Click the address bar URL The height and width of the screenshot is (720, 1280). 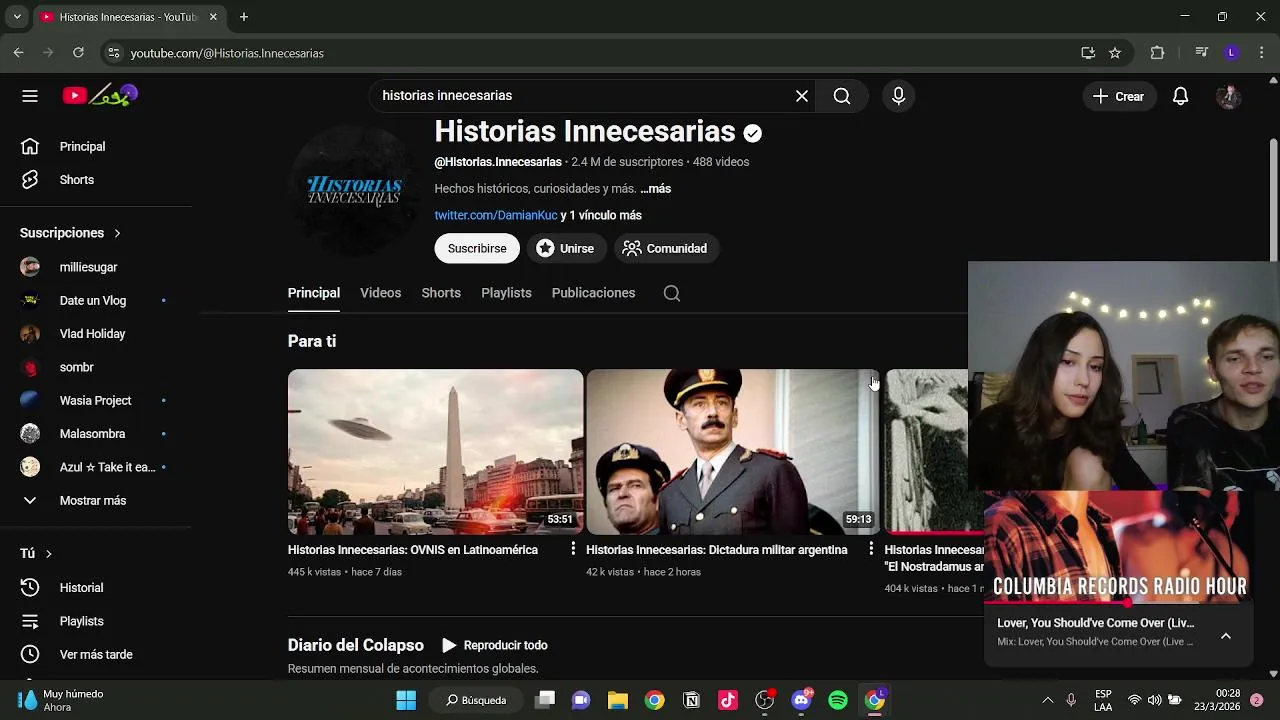coord(227,53)
